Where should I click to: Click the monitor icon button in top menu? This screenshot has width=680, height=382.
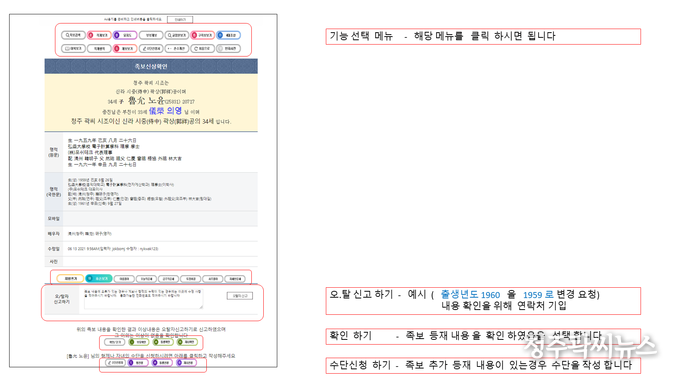[73, 49]
